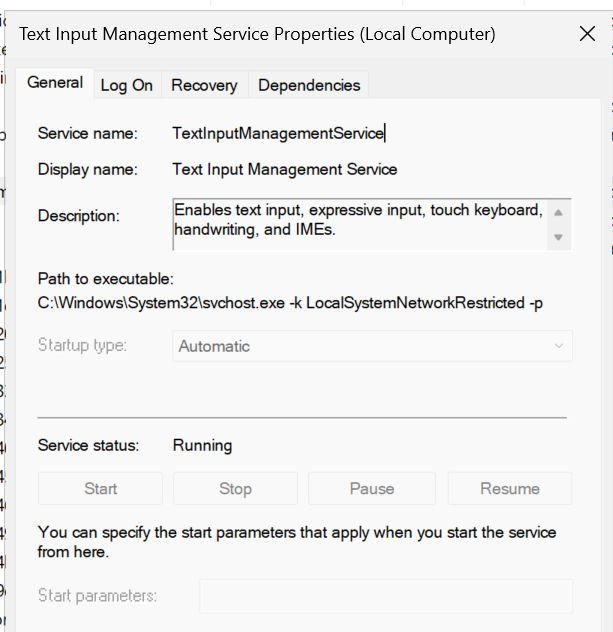The height and width of the screenshot is (632, 613).
Task: Click the description scroll down arrow
Action: pyautogui.click(x=558, y=237)
